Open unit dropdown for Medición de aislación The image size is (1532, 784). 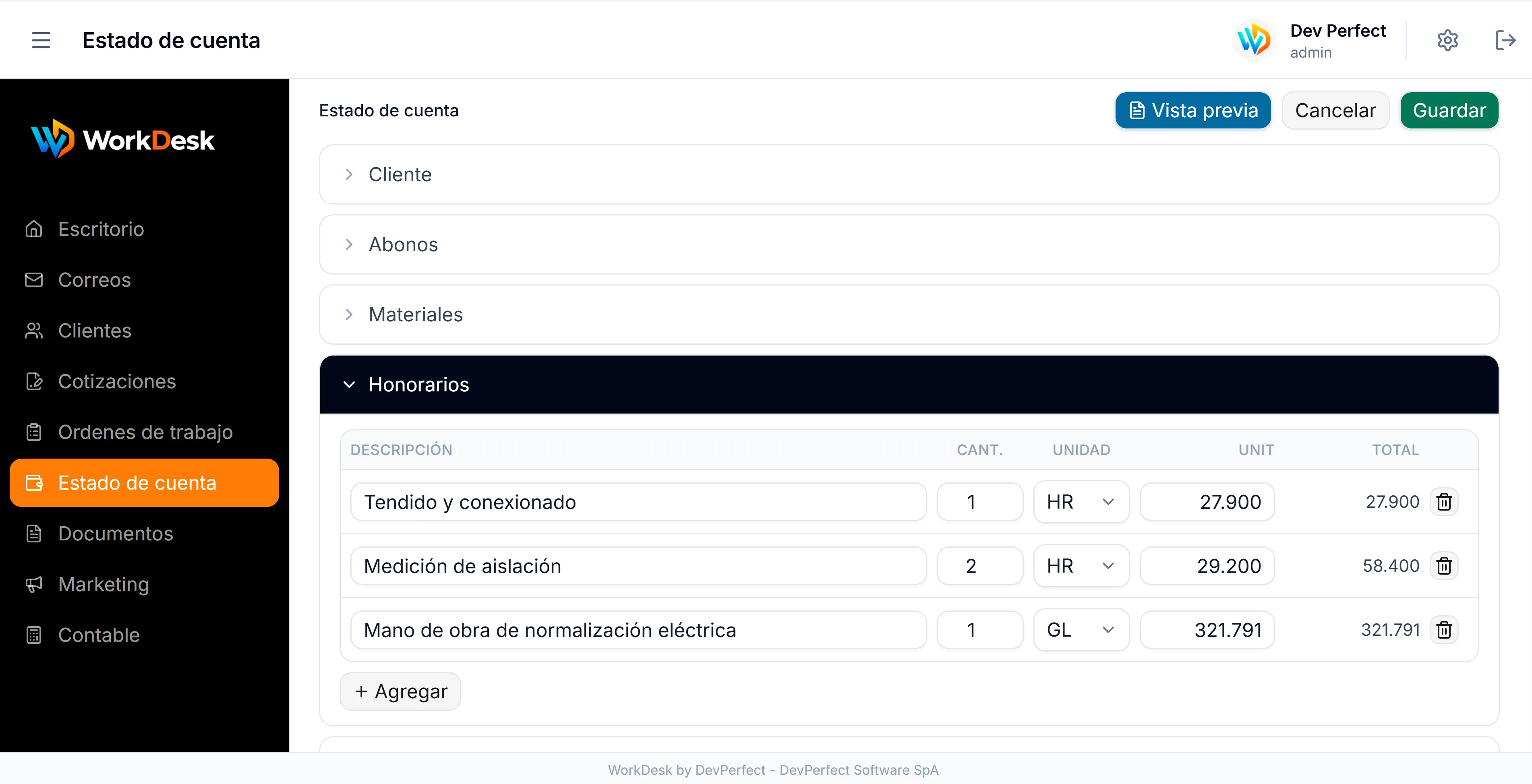[x=1081, y=566]
